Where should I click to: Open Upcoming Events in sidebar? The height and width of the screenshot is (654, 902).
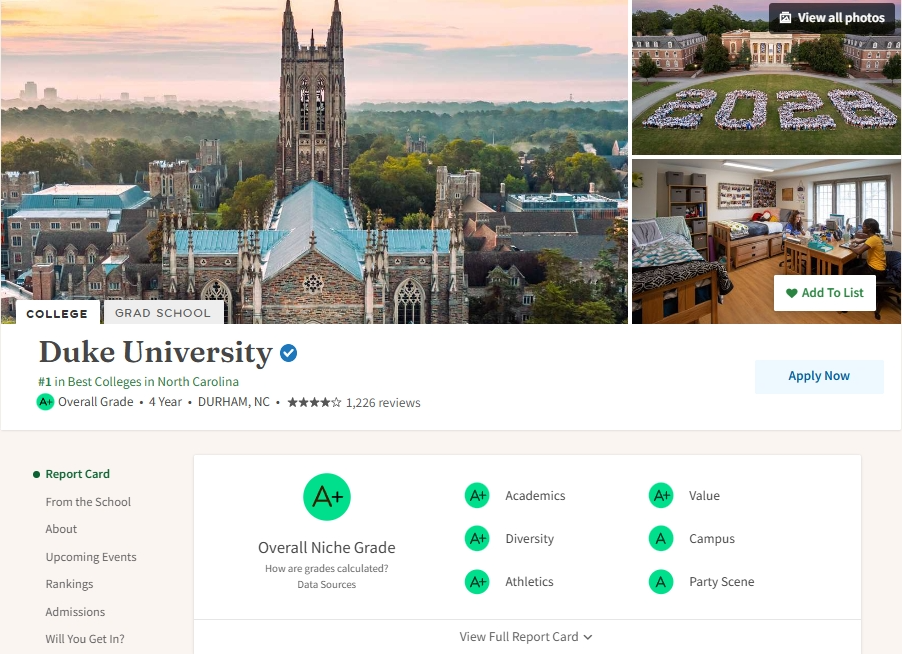[x=91, y=557]
